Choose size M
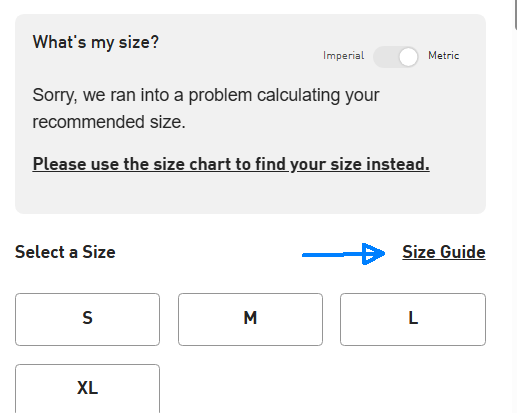 pyautogui.click(x=250, y=319)
